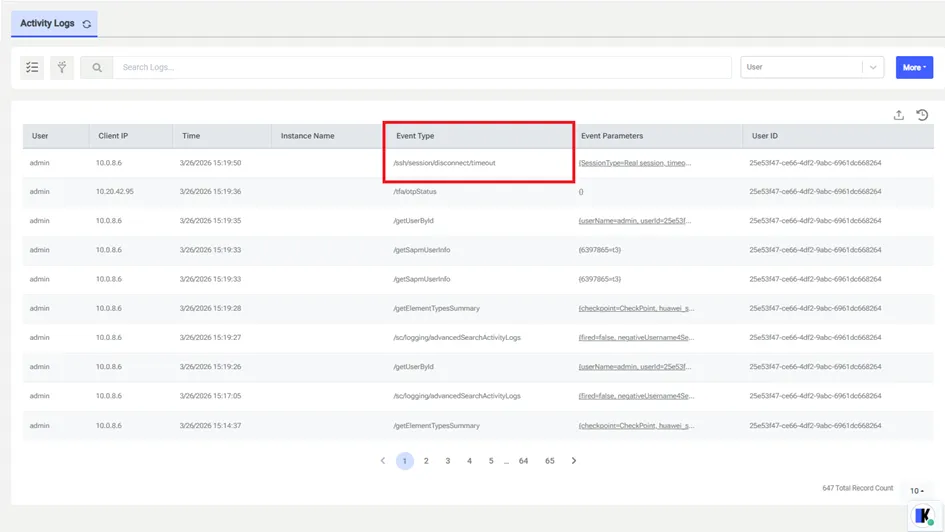Click the empty {} parameters in the otpStatus row

pos(581,192)
